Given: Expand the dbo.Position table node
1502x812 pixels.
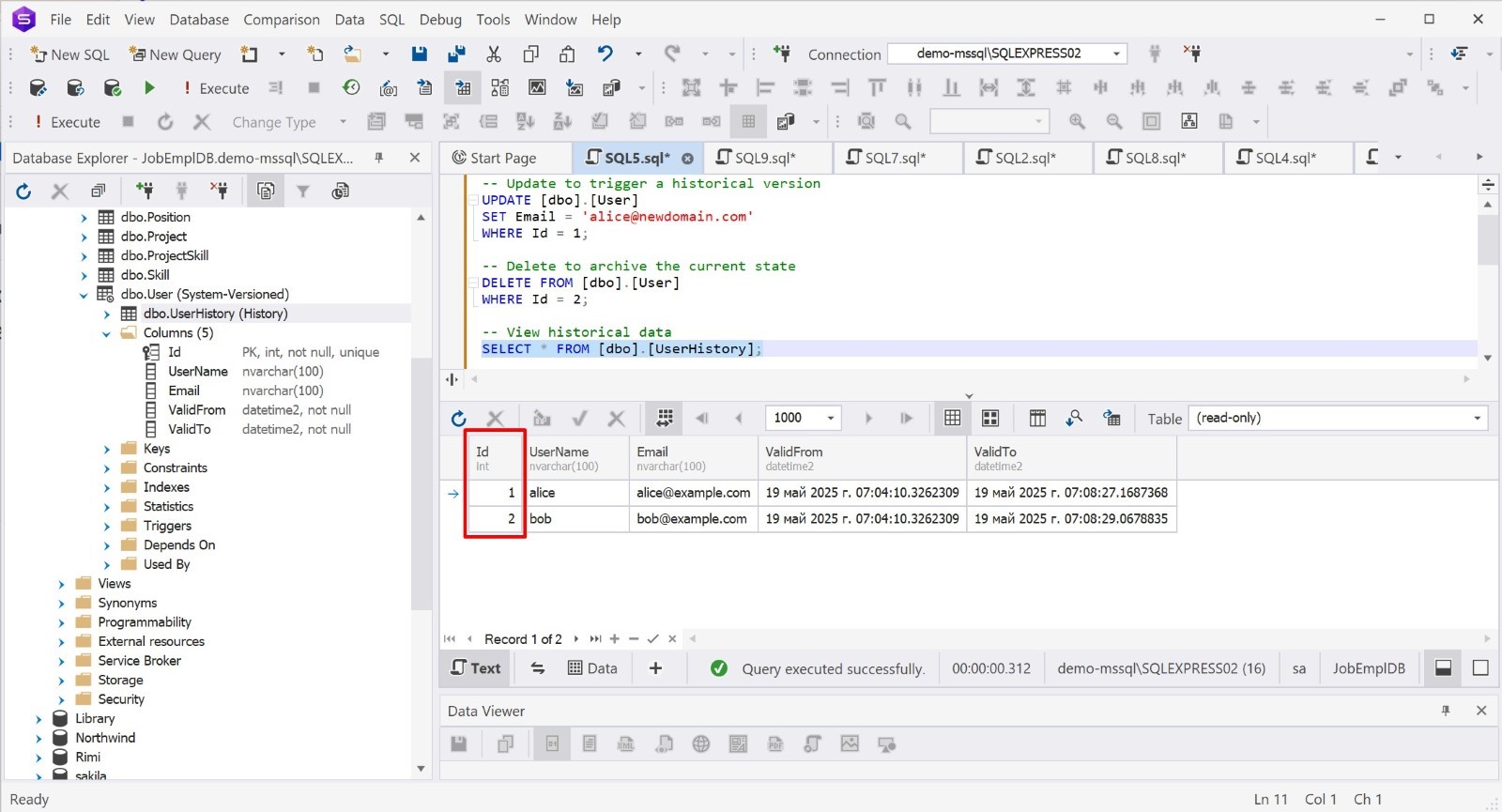Looking at the screenshot, I should [84, 218].
